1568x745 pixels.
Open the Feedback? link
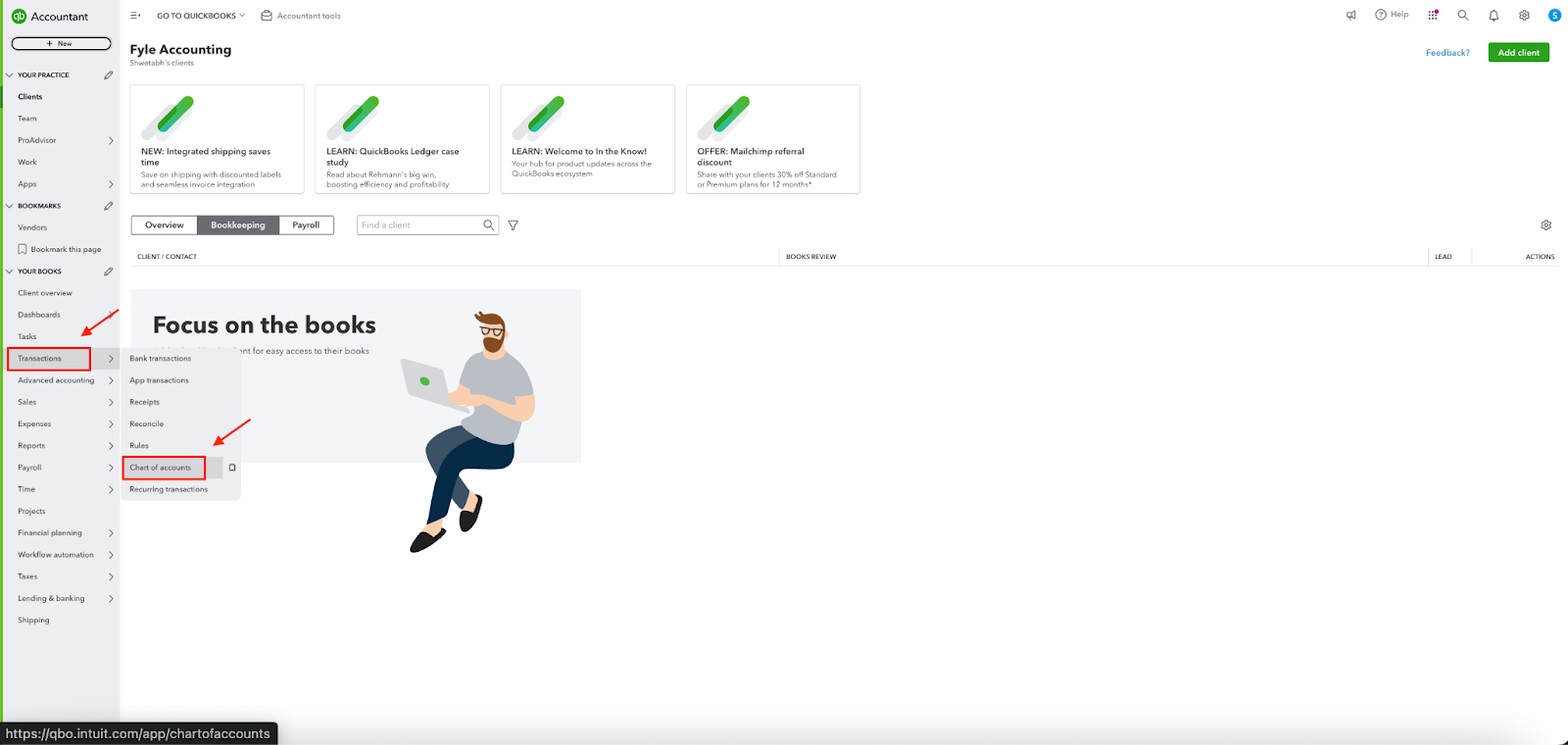(1447, 53)
